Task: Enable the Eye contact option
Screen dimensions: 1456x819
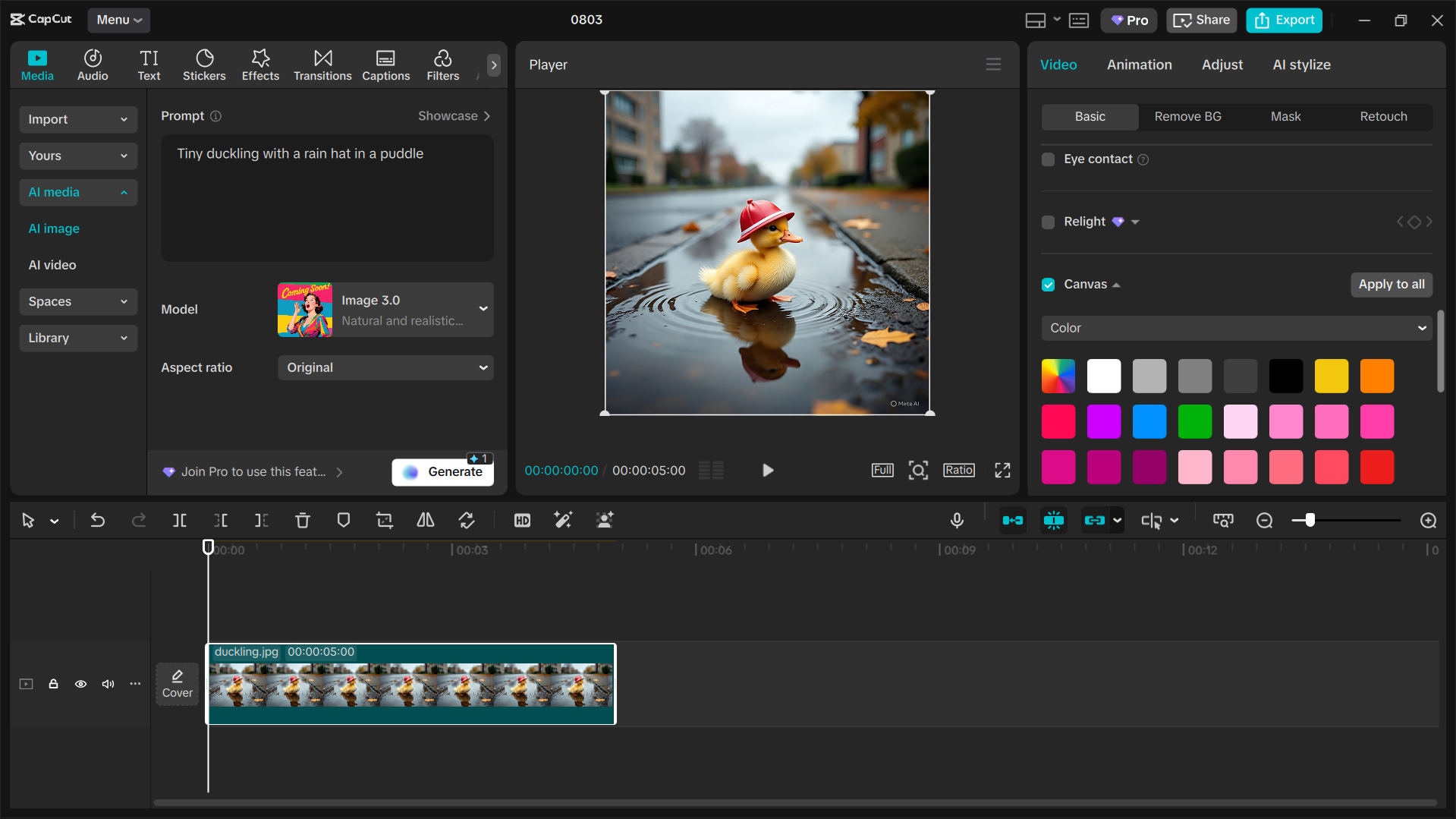Action: [1048, 159]
